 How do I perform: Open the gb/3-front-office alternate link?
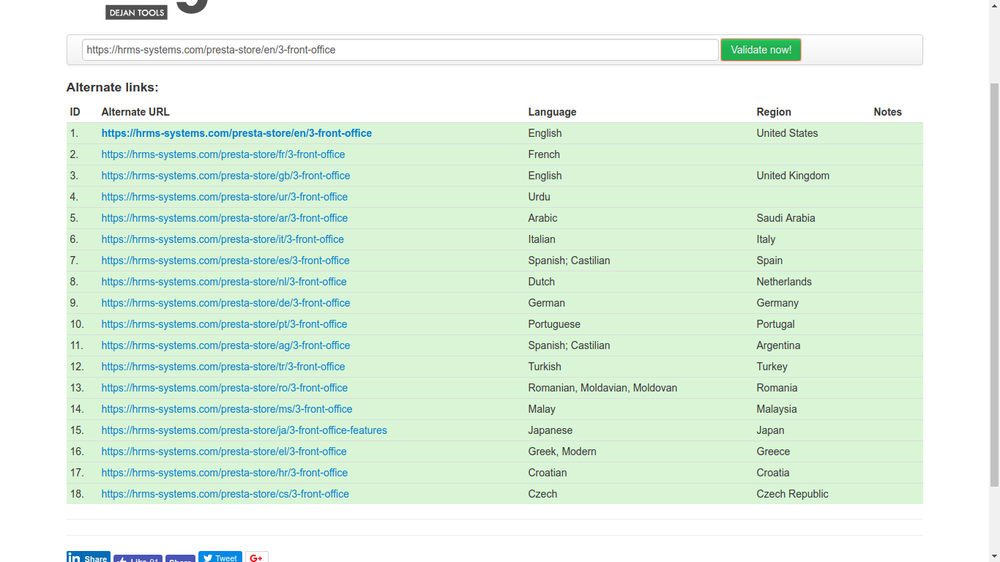click(226, 175)
